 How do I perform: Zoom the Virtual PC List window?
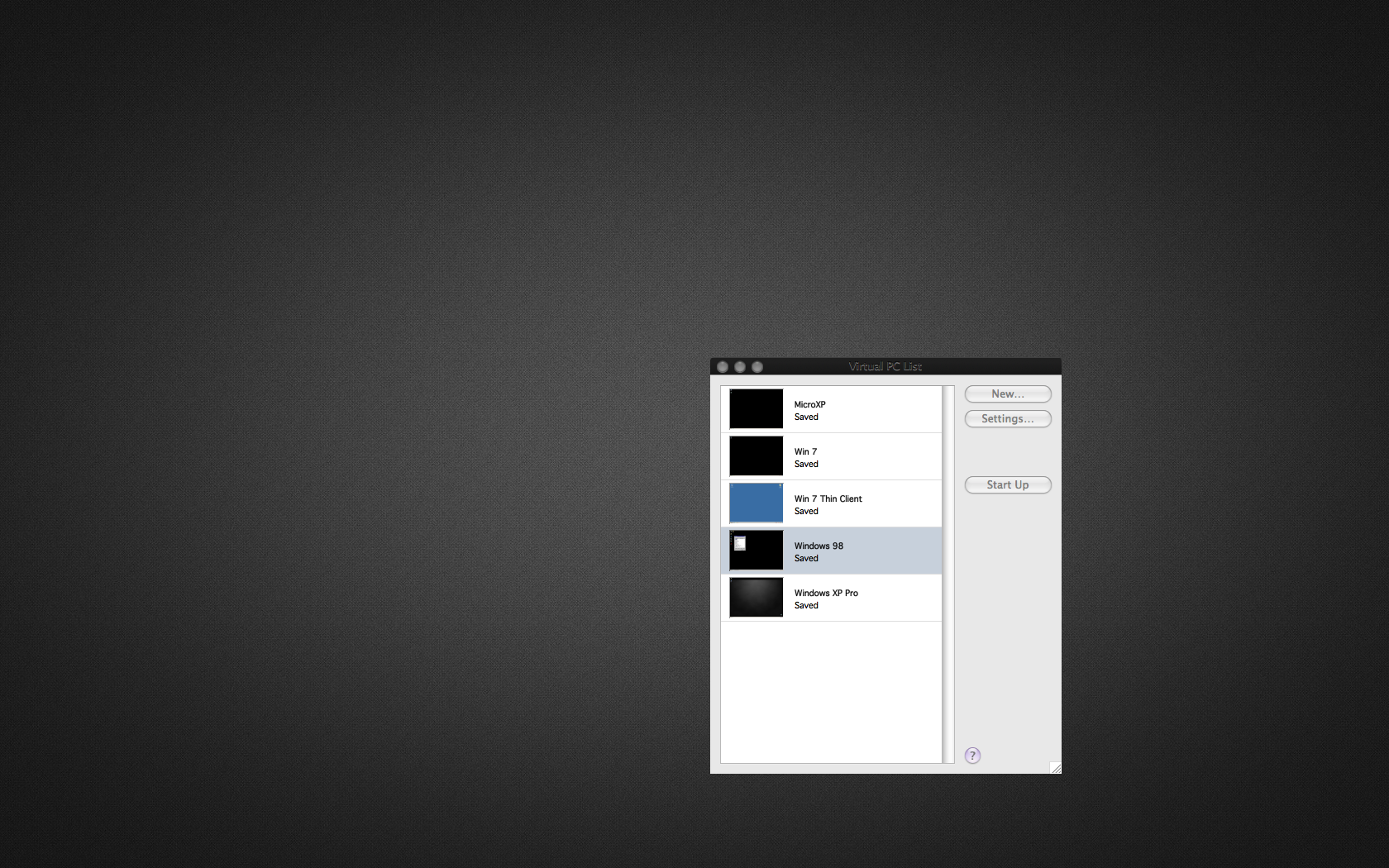click(757, 367)
